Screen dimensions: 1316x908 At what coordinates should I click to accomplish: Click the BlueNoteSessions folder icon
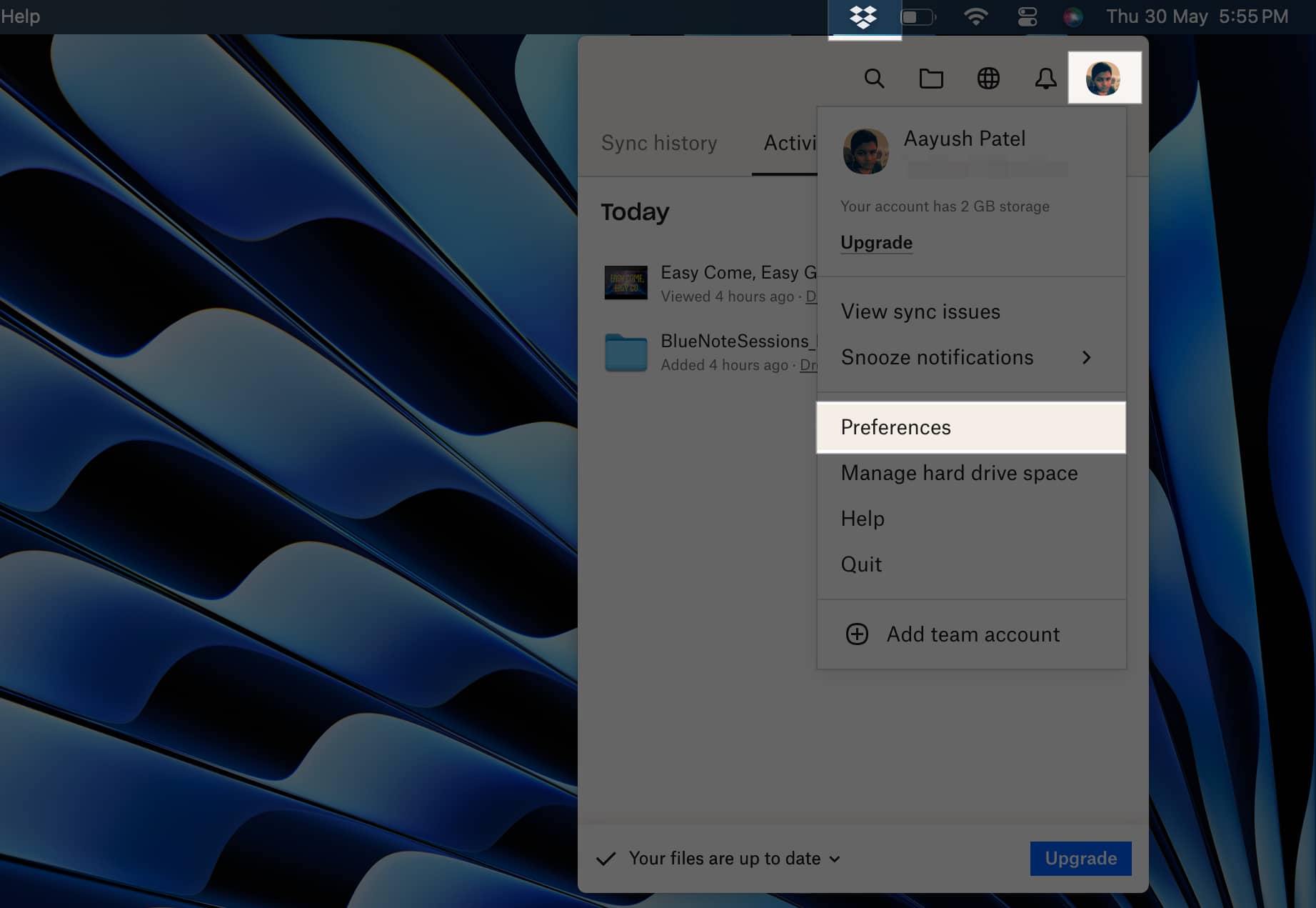(626, 352)
